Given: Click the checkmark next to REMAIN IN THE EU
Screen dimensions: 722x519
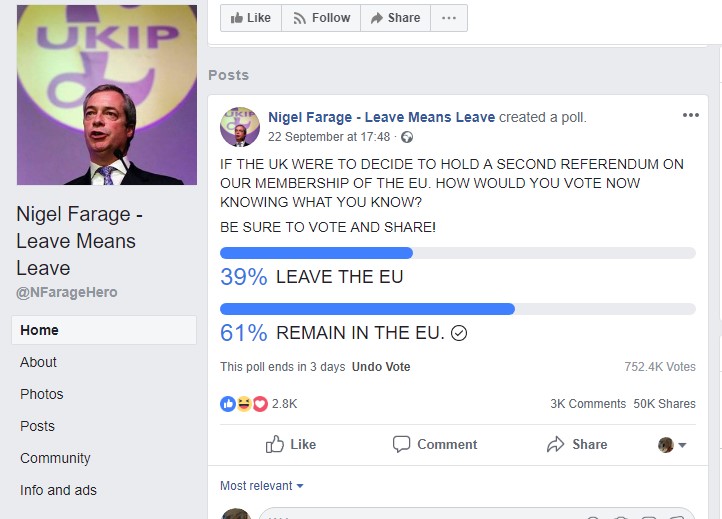Looking at the screenshot, I should [x=459, y=333].
